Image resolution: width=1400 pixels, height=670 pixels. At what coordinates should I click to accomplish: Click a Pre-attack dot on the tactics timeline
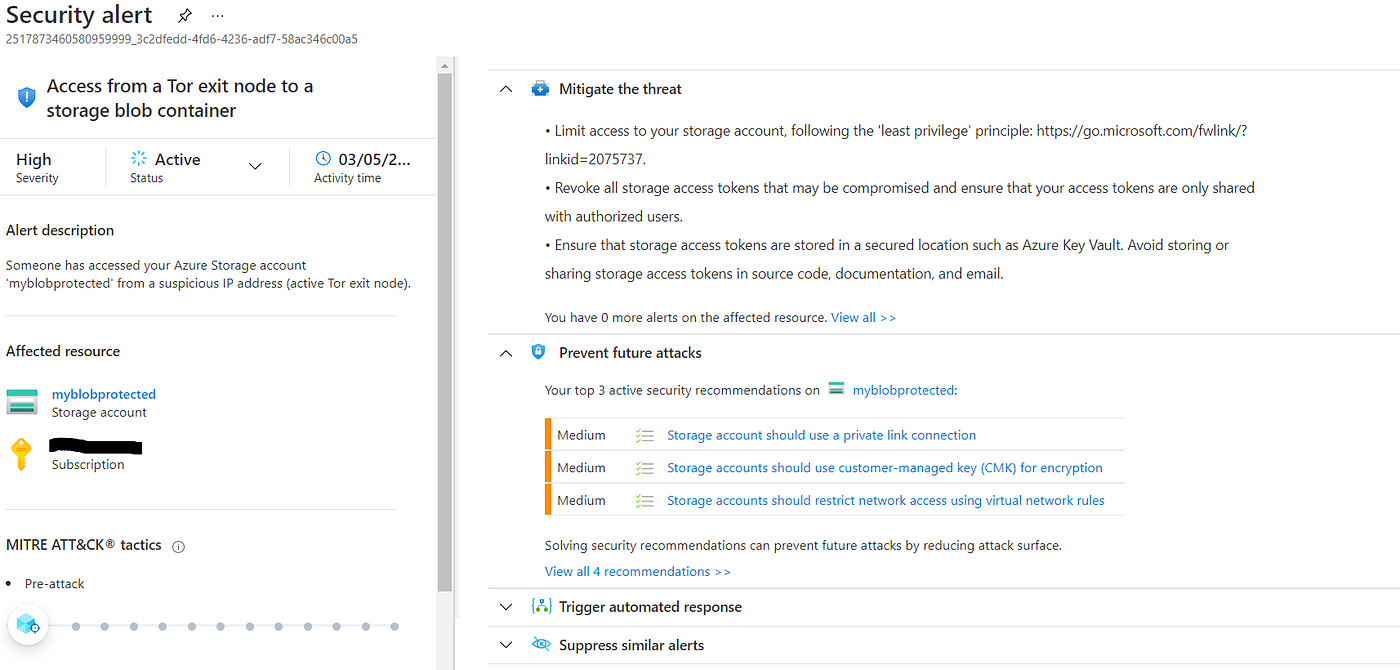tap(75, 626)
